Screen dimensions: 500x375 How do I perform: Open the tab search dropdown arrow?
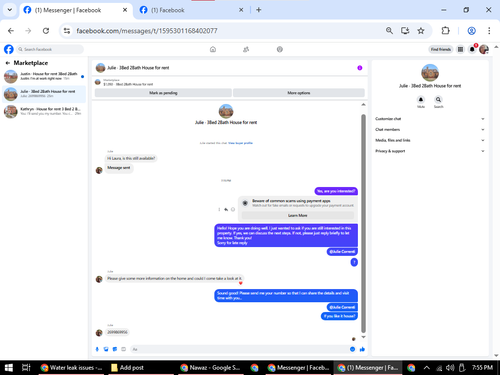(x=10, y=10)
